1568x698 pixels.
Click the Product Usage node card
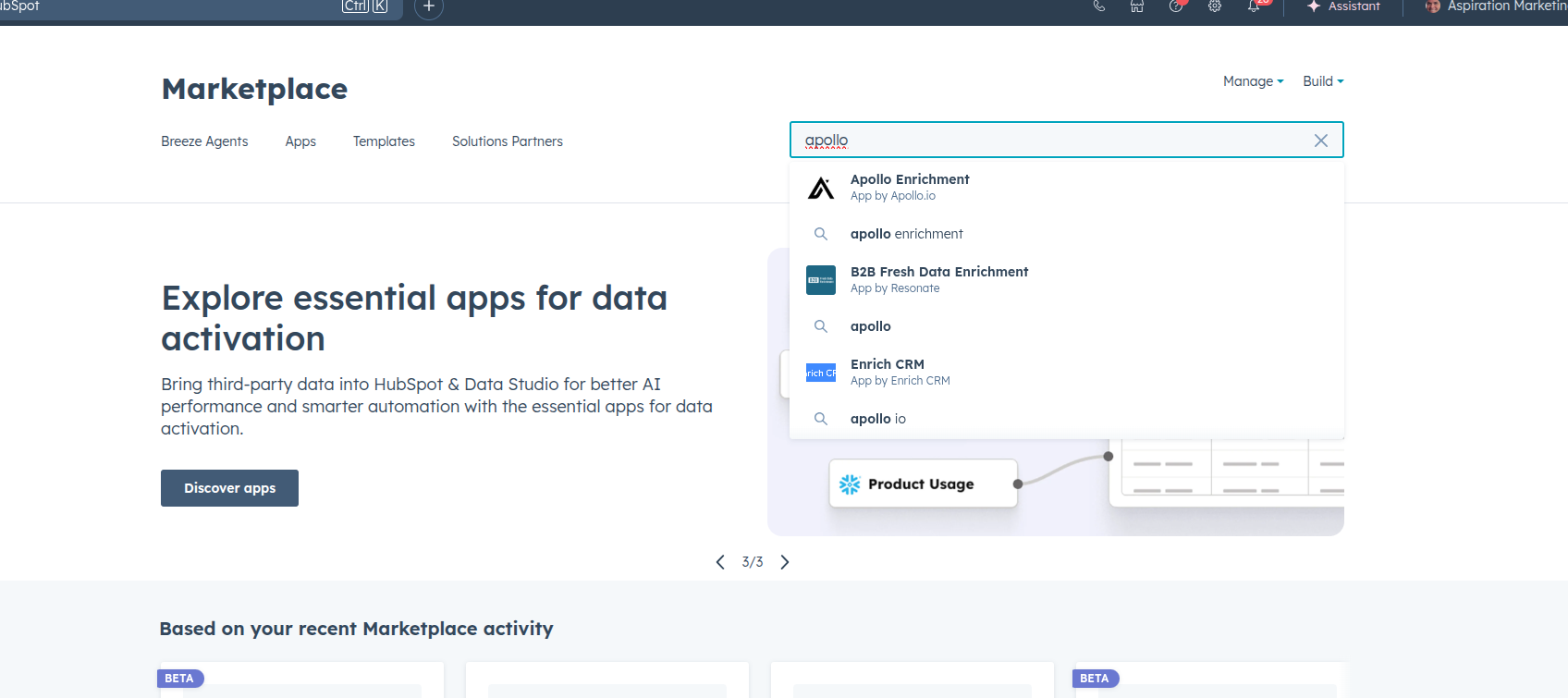coord(924,484)
